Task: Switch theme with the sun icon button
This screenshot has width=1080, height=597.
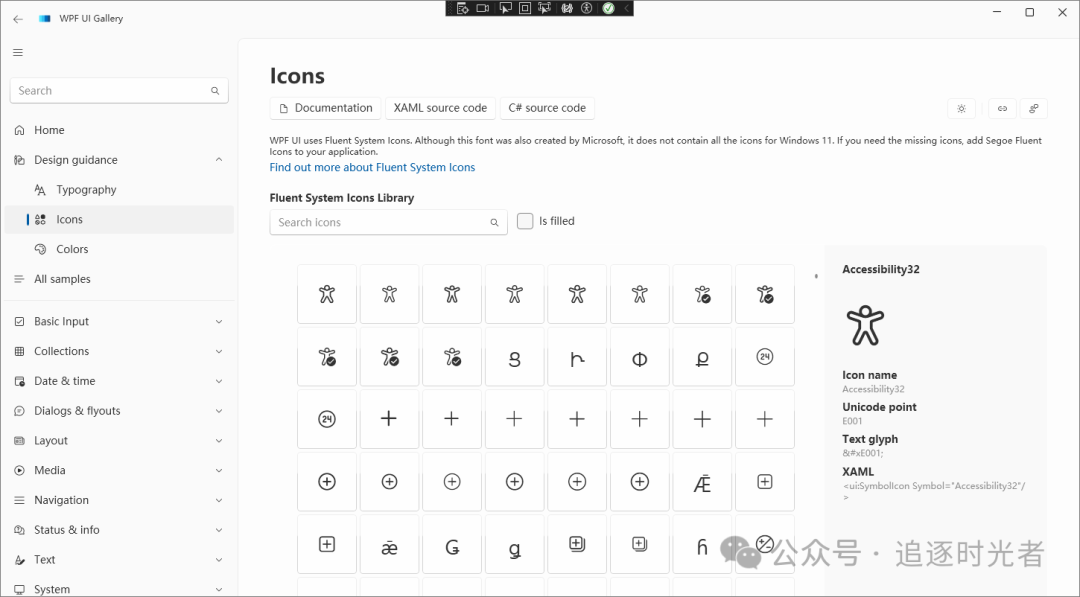Action: [x=962, y=109]
